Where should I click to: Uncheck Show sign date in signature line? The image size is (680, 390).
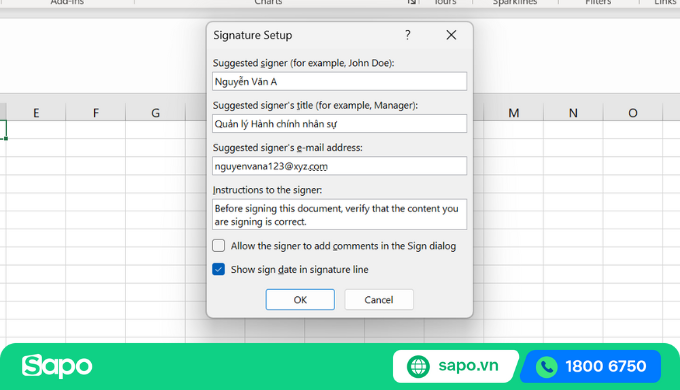(219, 269)
